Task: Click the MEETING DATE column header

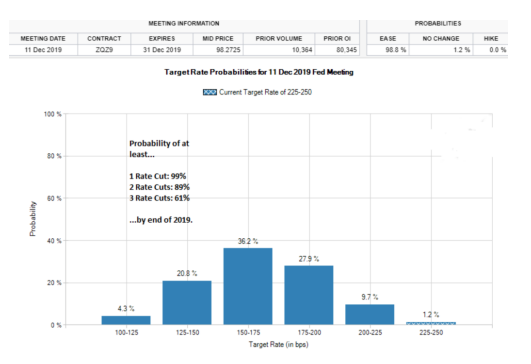Action: point(43,39)
